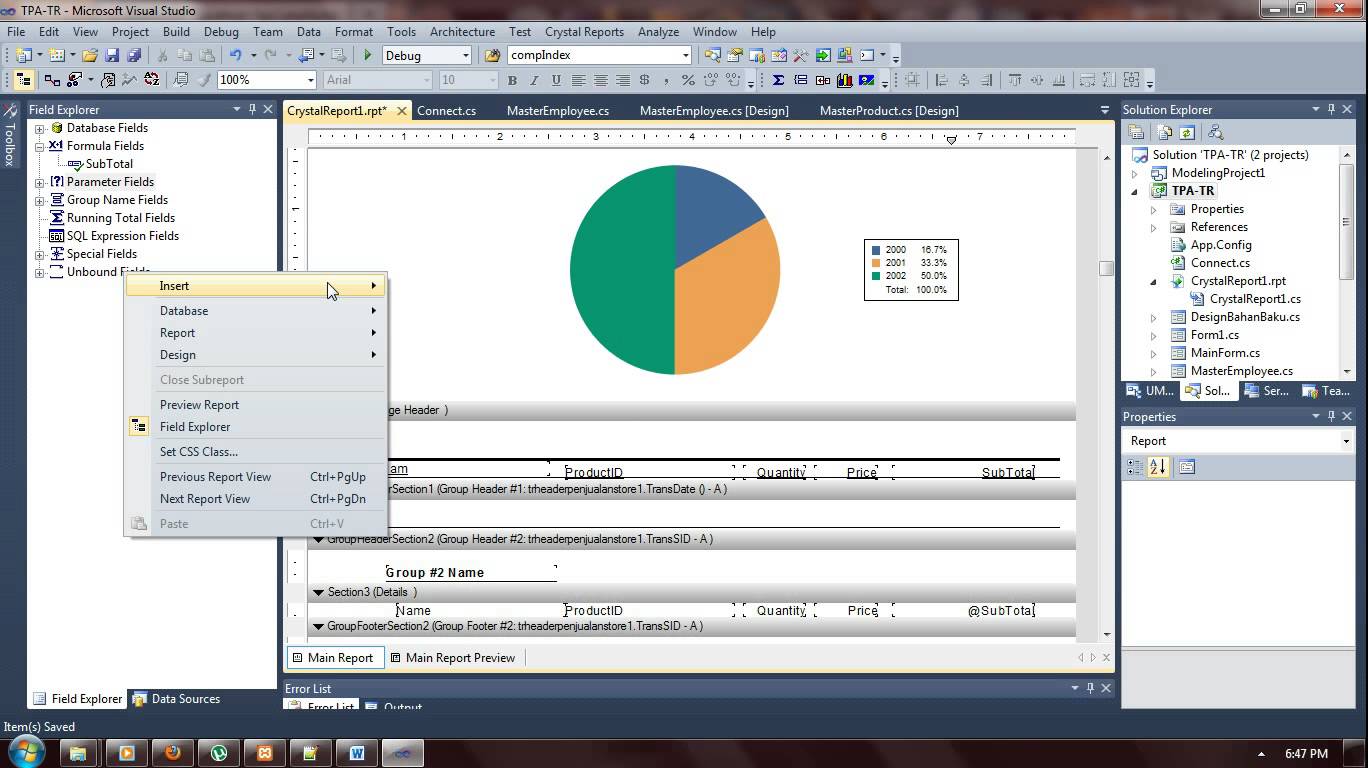Click the Save All toolbar icon
Screen dimensions: 1368x768
pos(134,56)
